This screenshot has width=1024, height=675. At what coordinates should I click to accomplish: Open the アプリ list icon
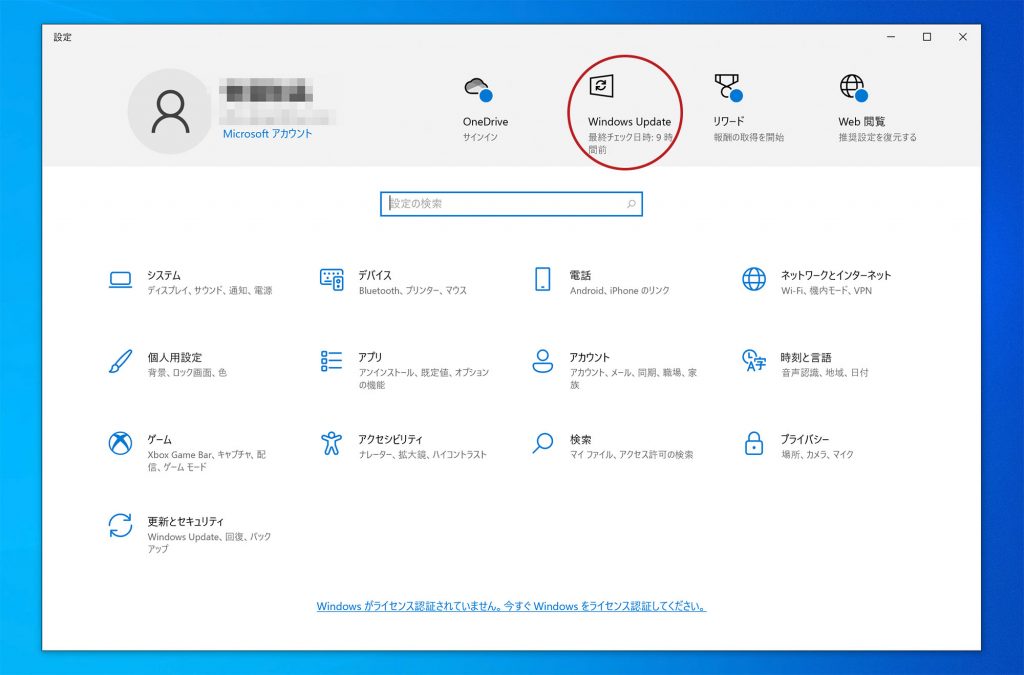pyautogui.click(x=332, y=361)
